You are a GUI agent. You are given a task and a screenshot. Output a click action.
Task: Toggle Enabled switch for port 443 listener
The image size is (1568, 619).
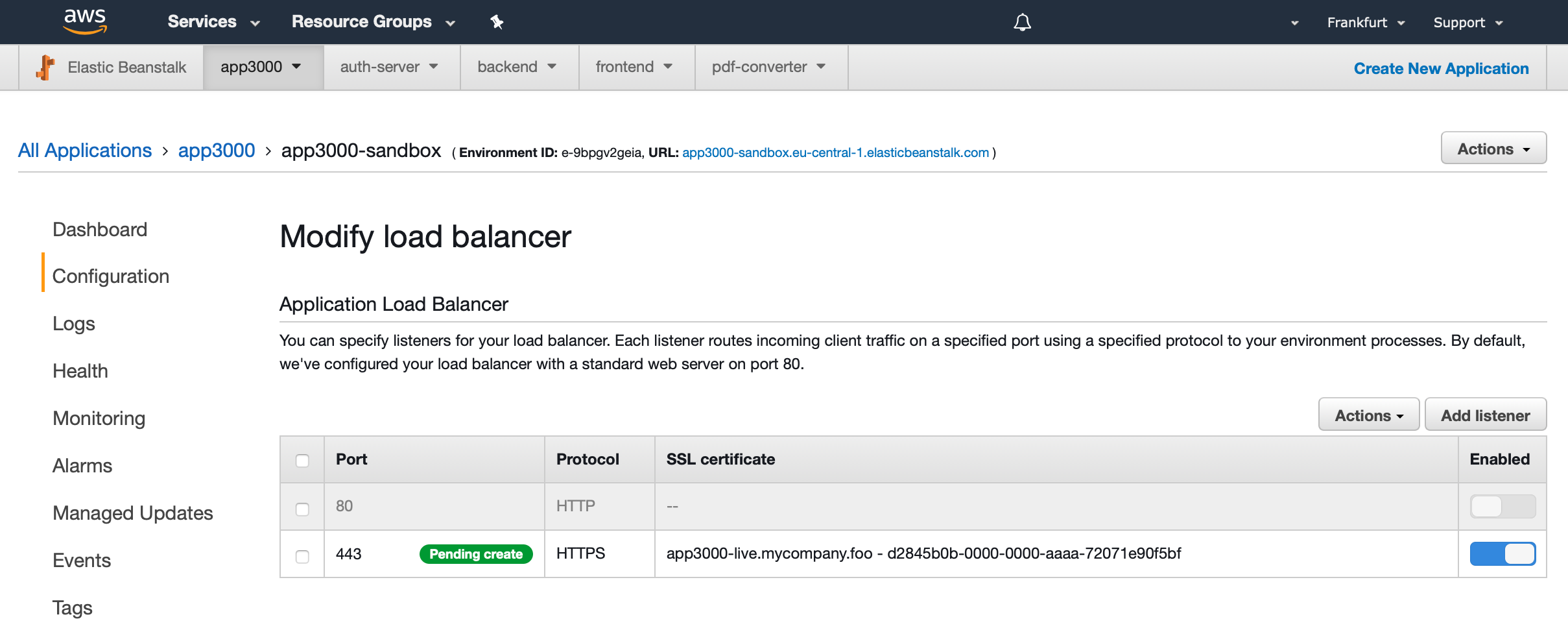pos(1503,553)
